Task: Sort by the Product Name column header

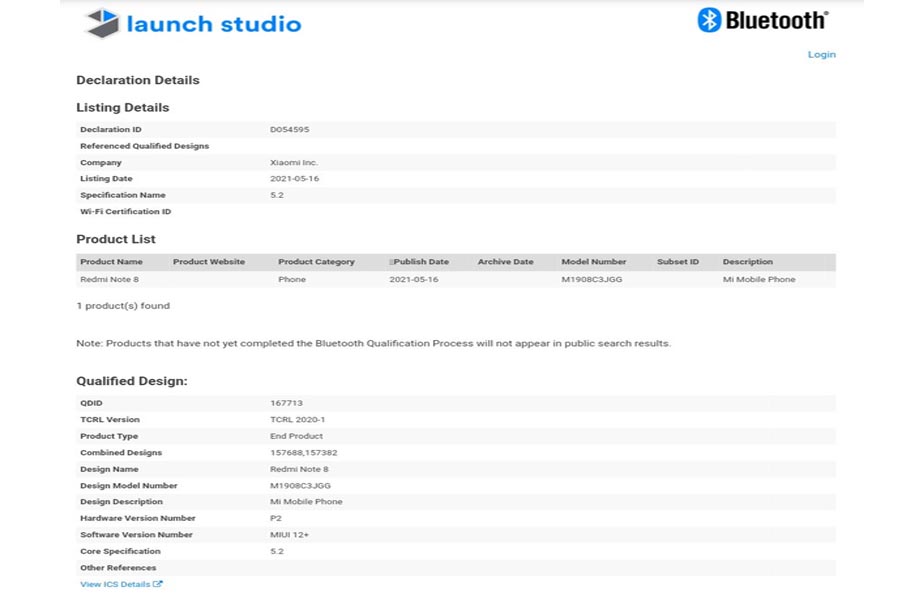Action: [x=113, y=261]
